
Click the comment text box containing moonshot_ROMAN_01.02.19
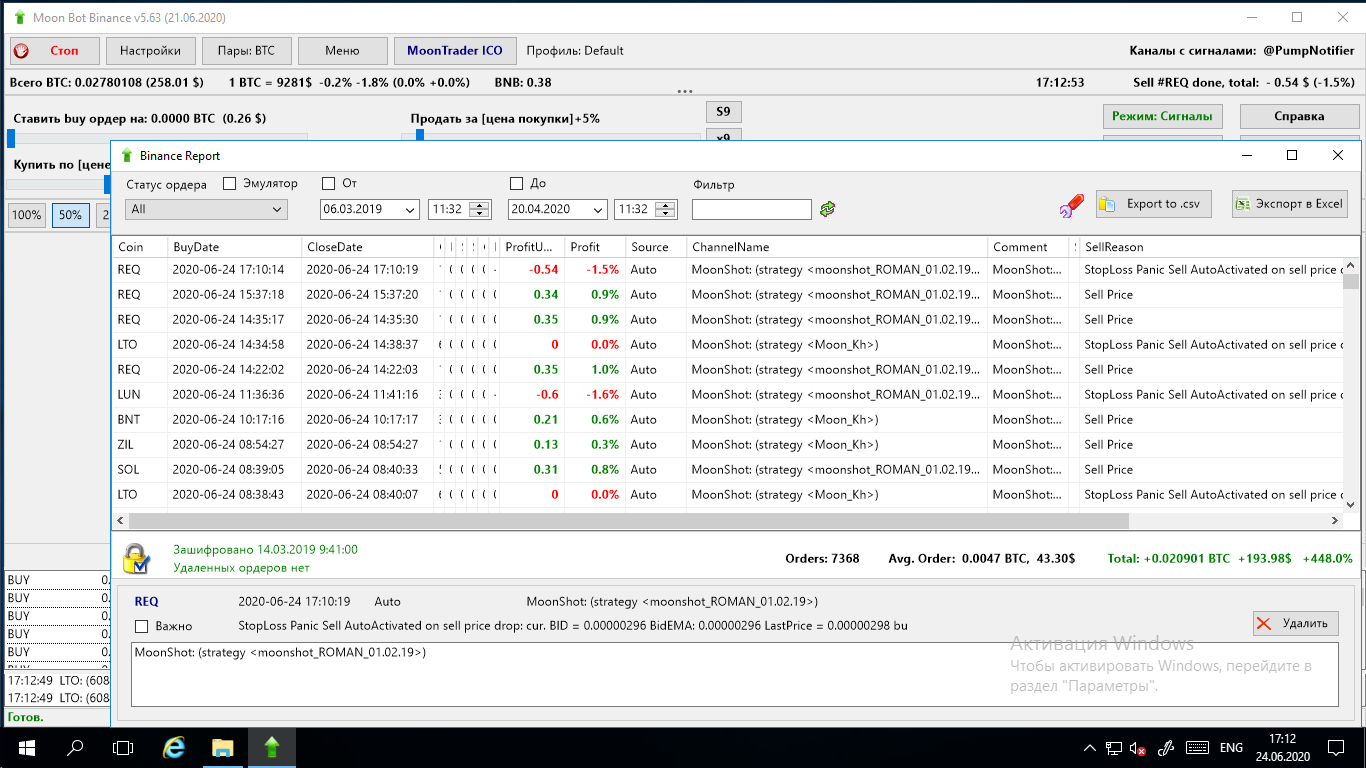pyautogui.click(x=735, y=675)
